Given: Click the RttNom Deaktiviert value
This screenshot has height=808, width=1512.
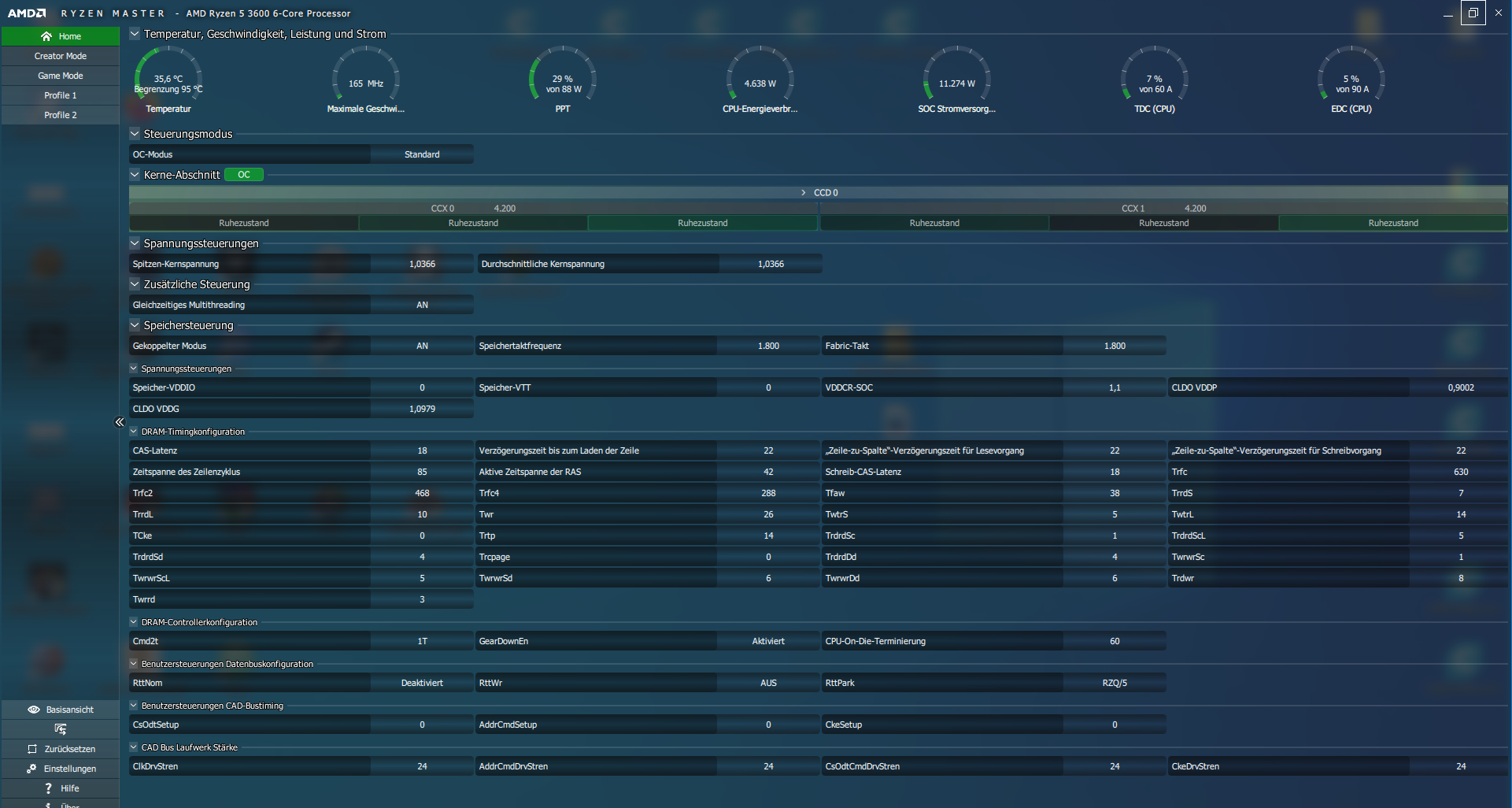Looking at the screenshot, I should tap(422, 683).
